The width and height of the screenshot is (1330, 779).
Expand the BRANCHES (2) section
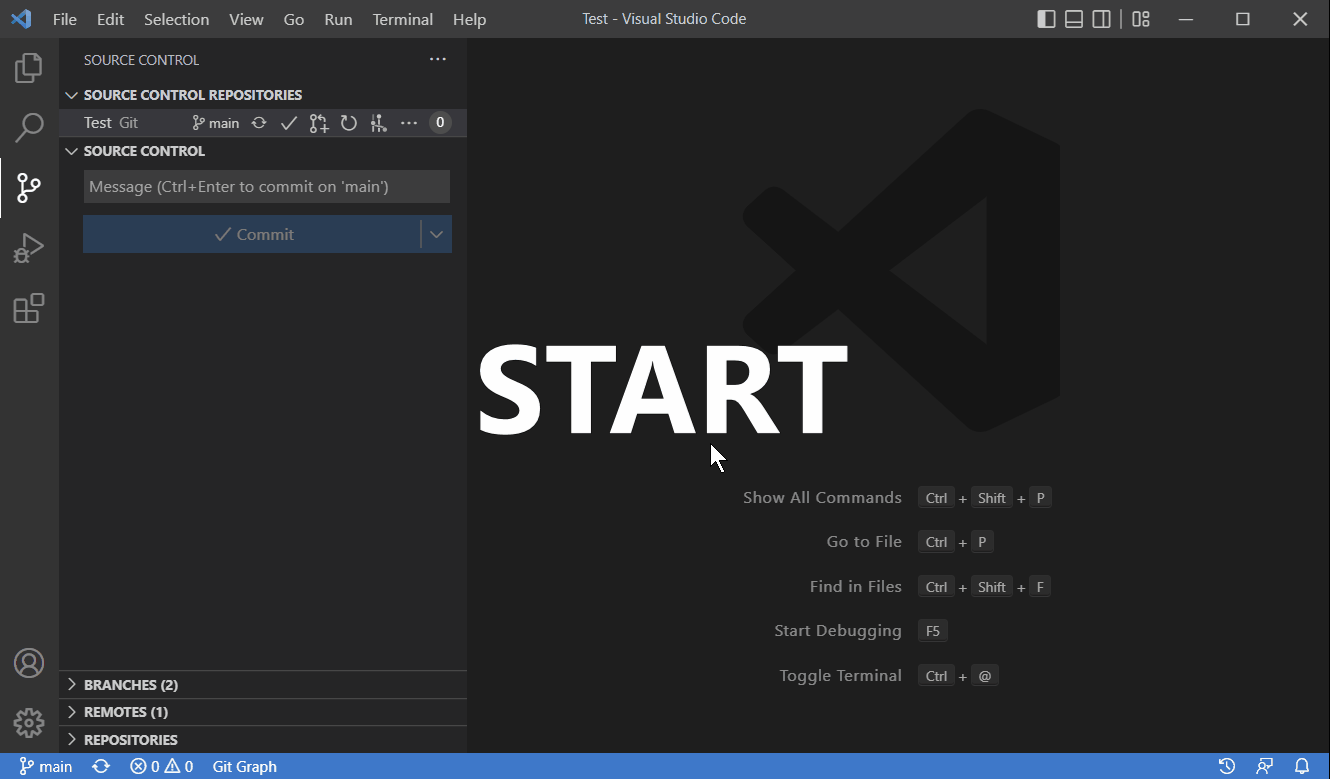point(263,685)
